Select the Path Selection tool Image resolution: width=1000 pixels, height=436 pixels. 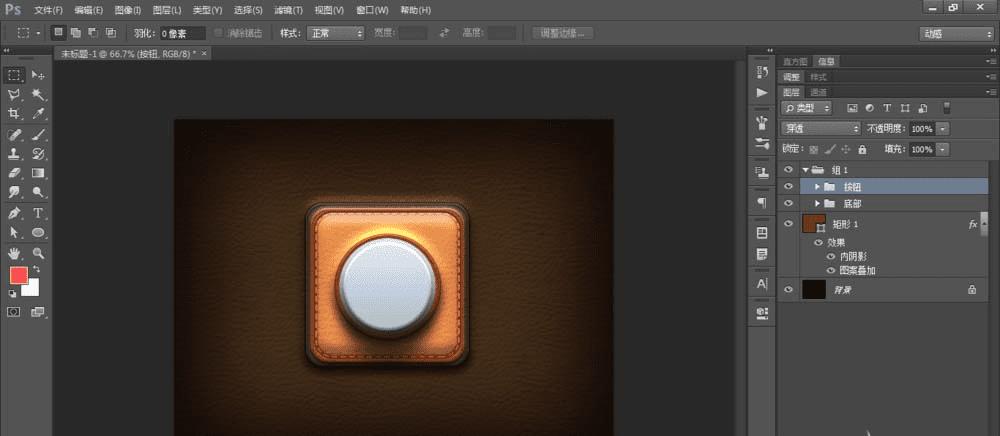[x=14, y=232]
